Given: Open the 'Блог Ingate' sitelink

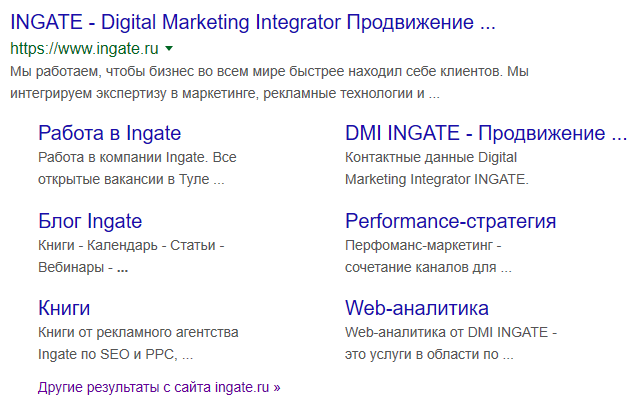Looking at the screenshot, I should point(90,222).
